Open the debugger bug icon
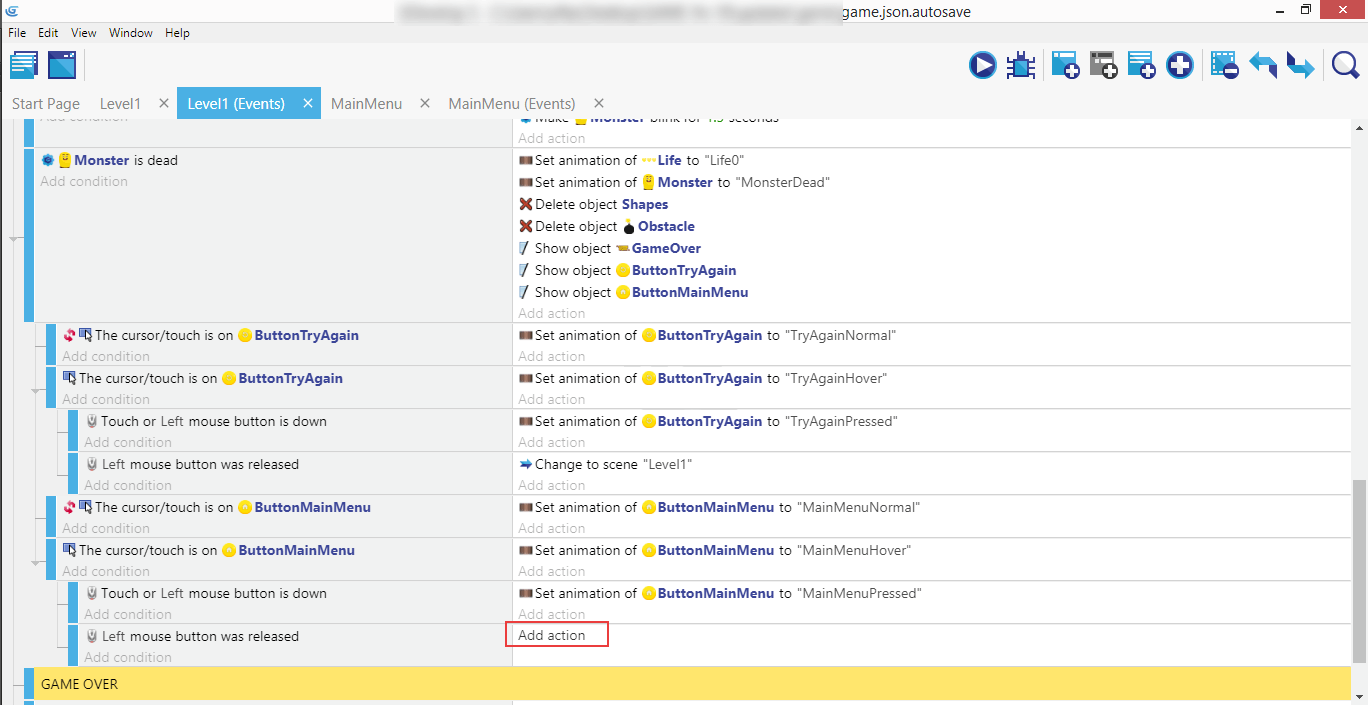1368x705 pixels. tap(1021, 66)
